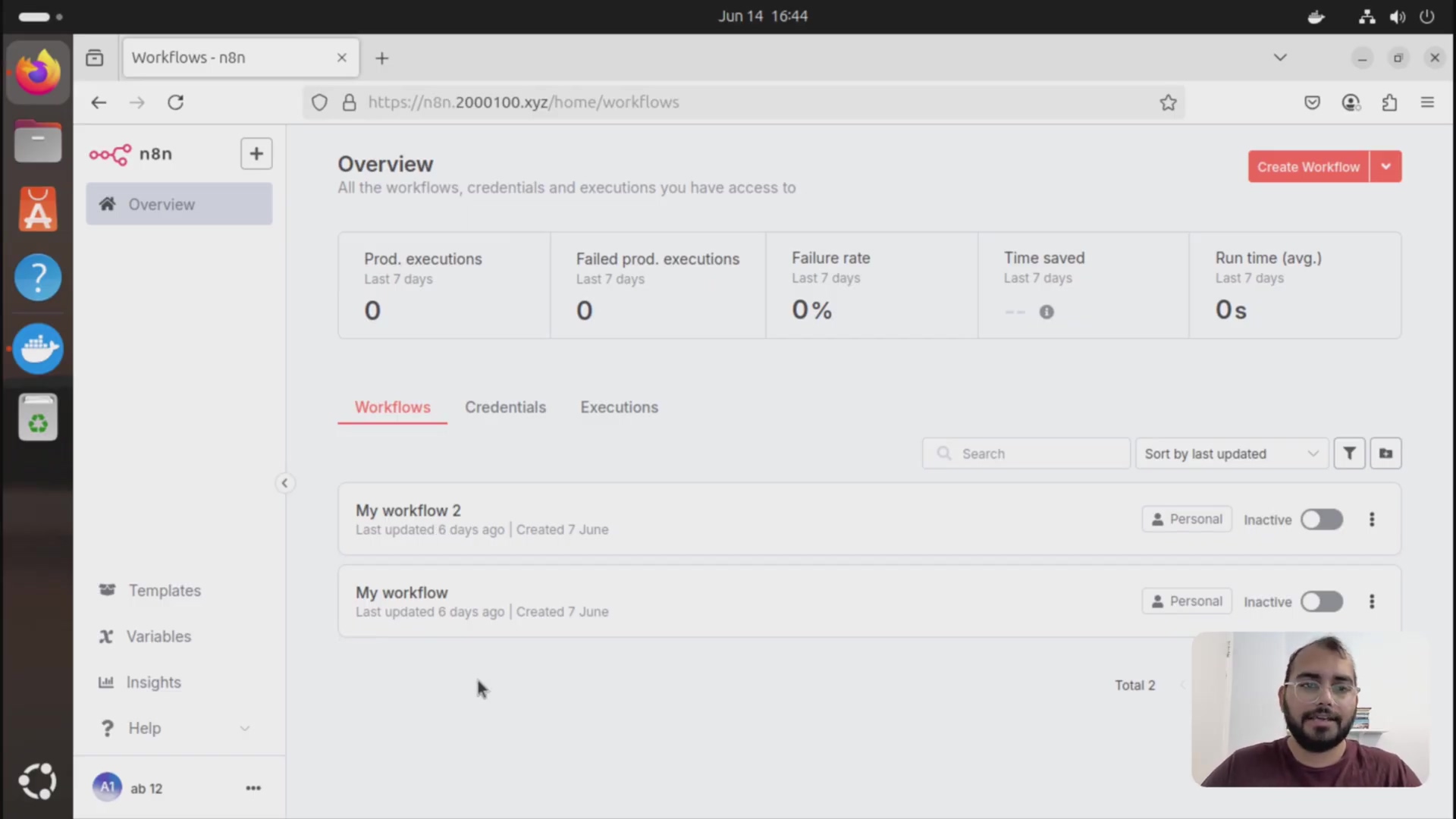Open Files from Ubuntu dock
Viewport: 1456px width, 819px height.
(x=38, y=141)
